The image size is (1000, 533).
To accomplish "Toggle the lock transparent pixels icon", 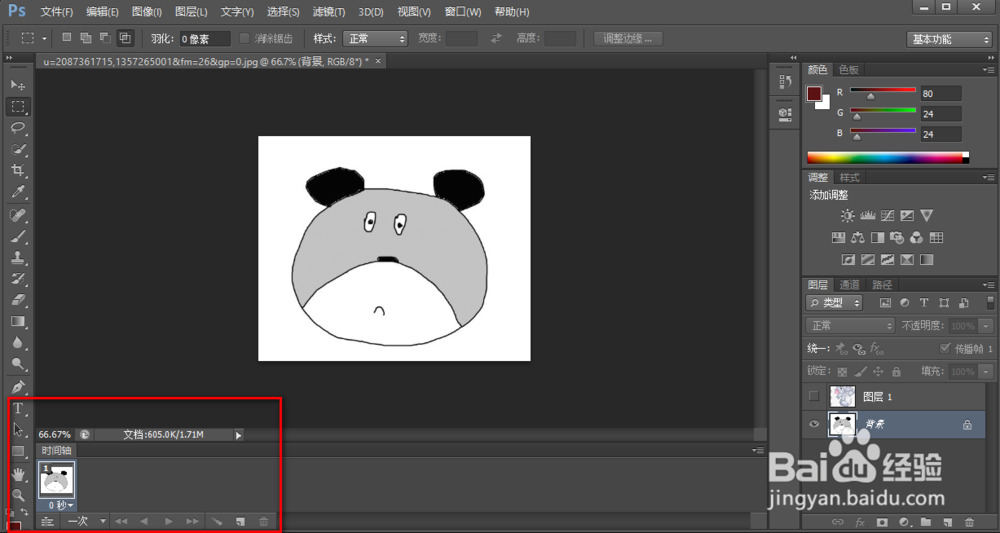I will pos(842,371).
